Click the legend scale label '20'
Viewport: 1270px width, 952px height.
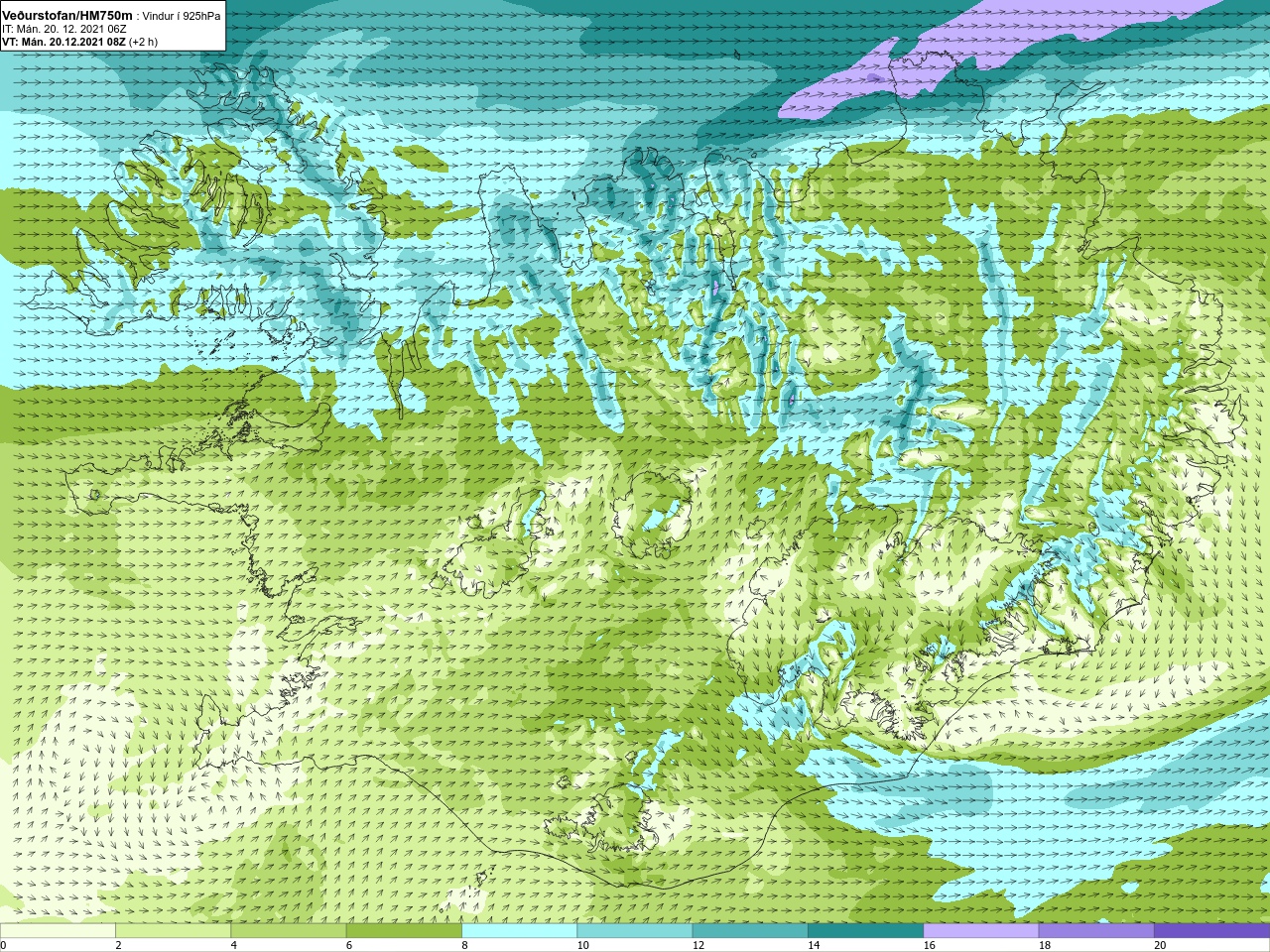1160,945
